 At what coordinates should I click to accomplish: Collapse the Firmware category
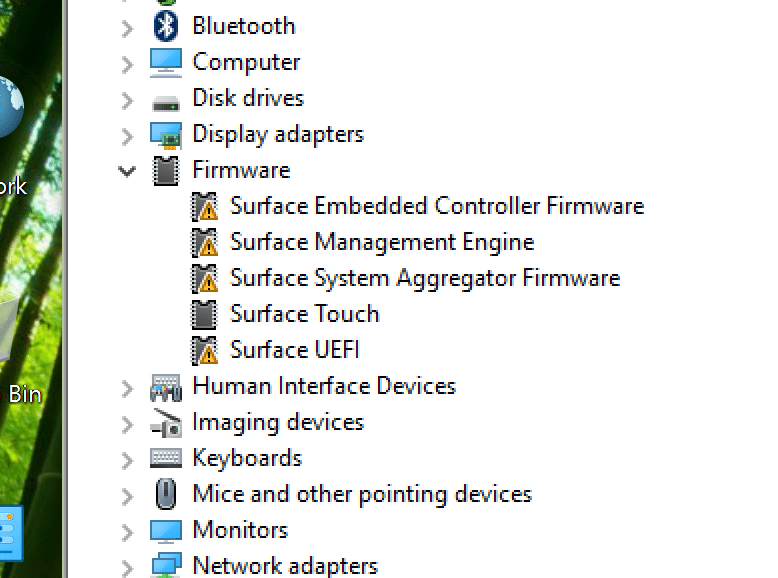(x=127, y=172)
